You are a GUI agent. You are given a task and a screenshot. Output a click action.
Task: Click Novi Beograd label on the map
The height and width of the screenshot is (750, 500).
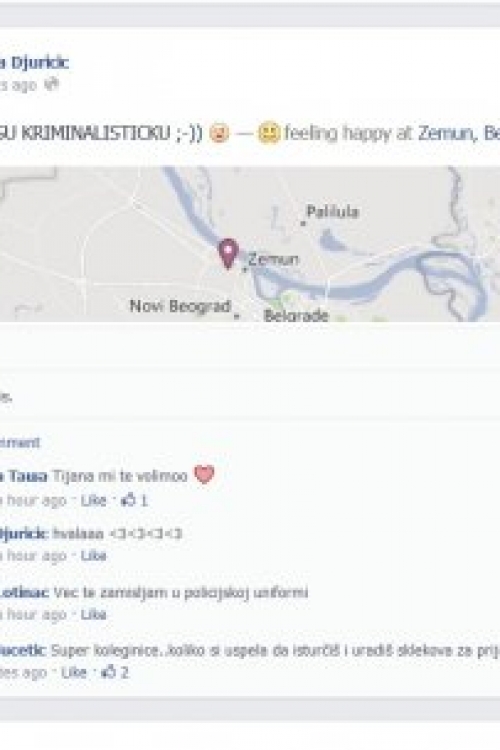pos(180,306)
